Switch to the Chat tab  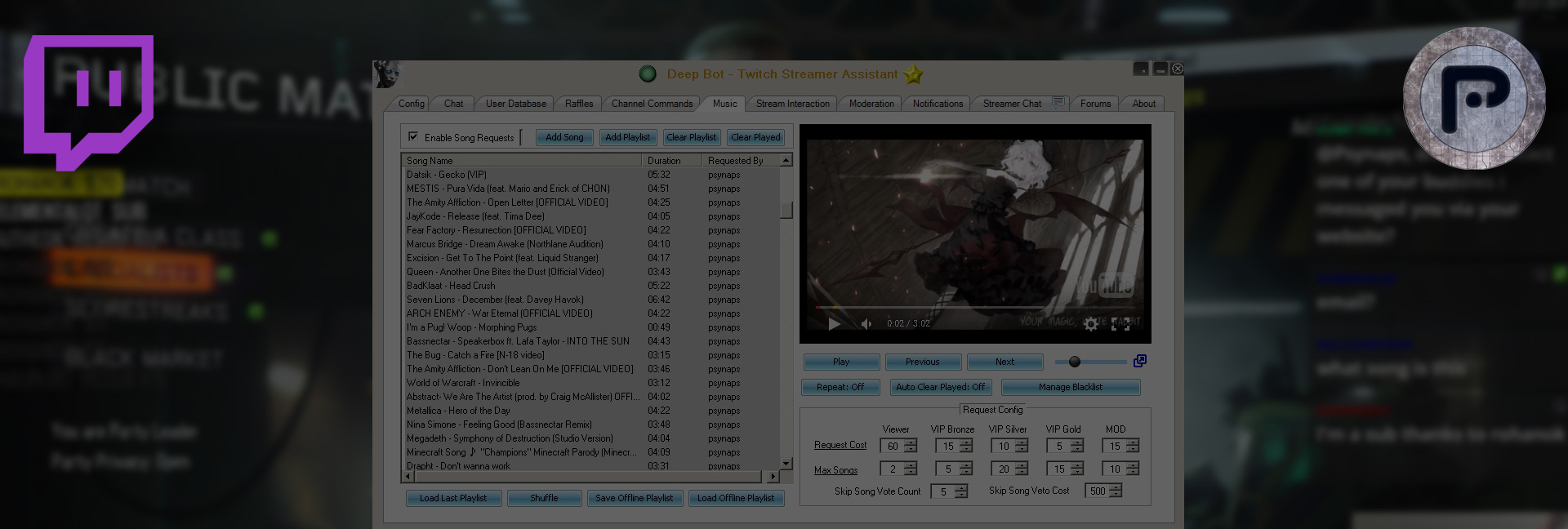click(453, 104)
